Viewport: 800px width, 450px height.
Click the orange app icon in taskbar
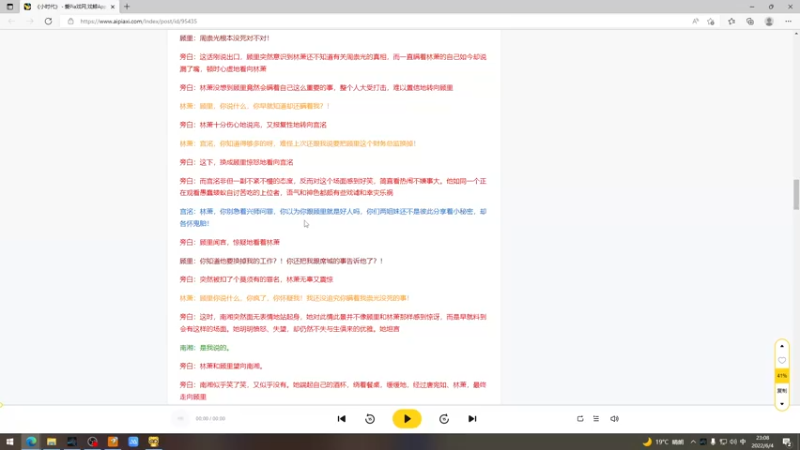pyautogui.click(x=113, y=442)
